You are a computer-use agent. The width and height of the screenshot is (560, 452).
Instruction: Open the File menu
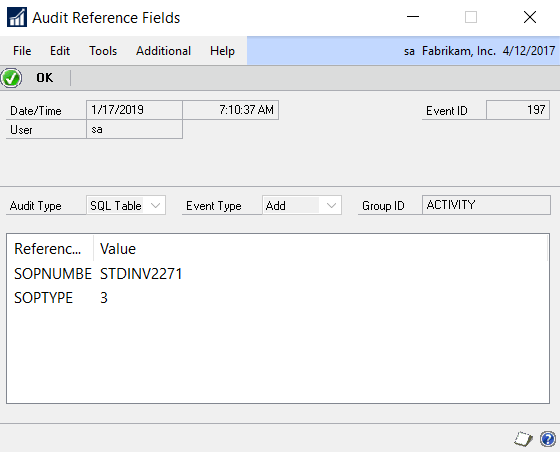[22, 51]
